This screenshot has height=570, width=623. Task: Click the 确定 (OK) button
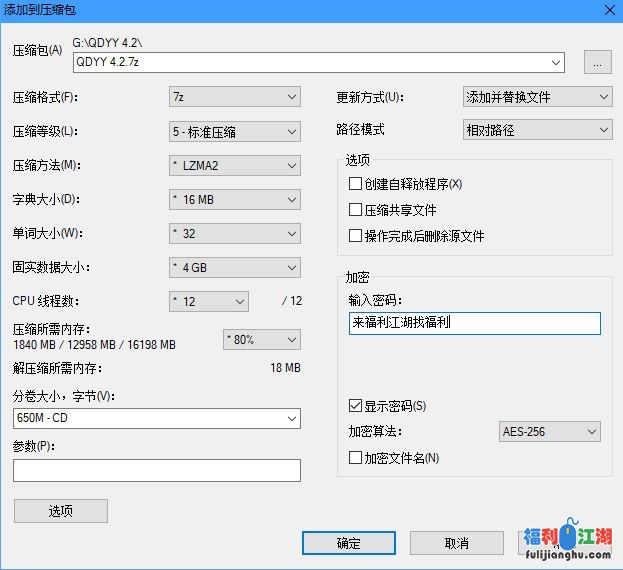coord(349,543)
